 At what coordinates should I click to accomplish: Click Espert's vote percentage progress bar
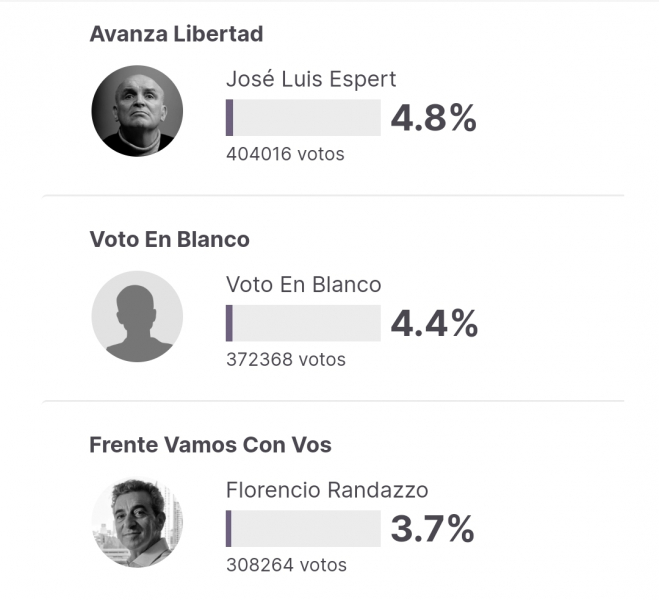[x=303, y=118]
